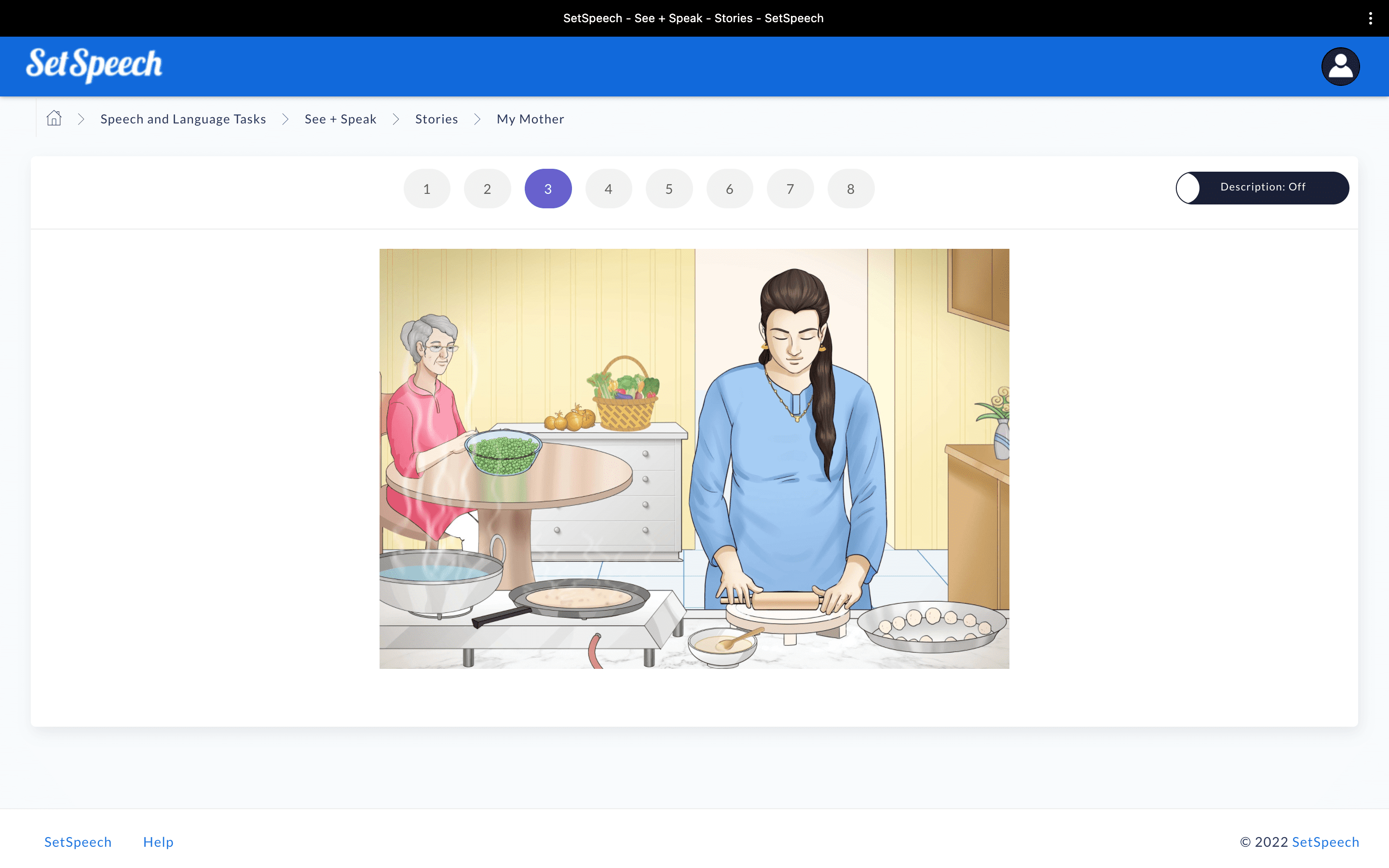Open the user profile avatar icon
This screenshot has width=1389, height=868.
(x=1340, y=67)
